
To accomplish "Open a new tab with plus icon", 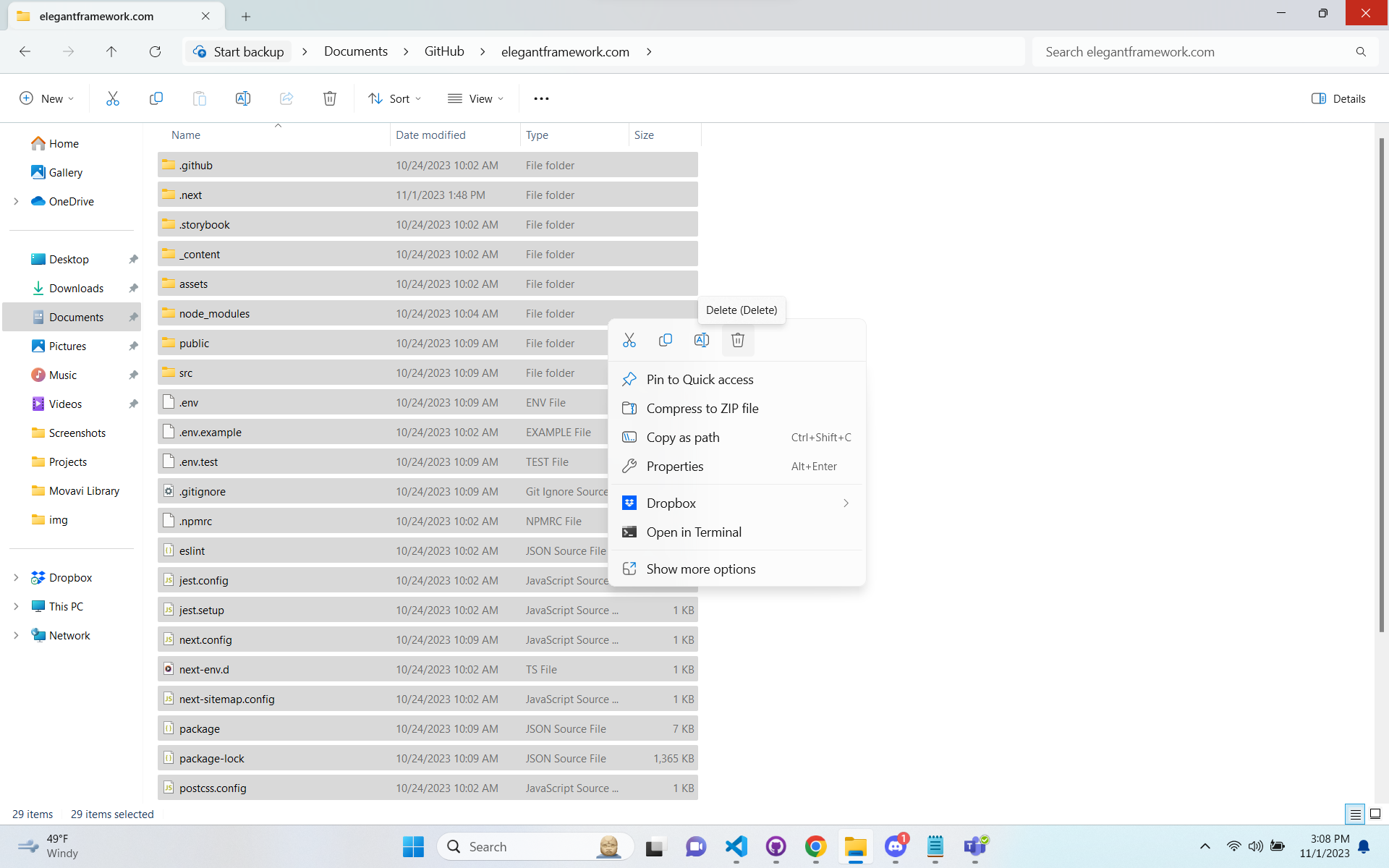I will click(246, 16).
